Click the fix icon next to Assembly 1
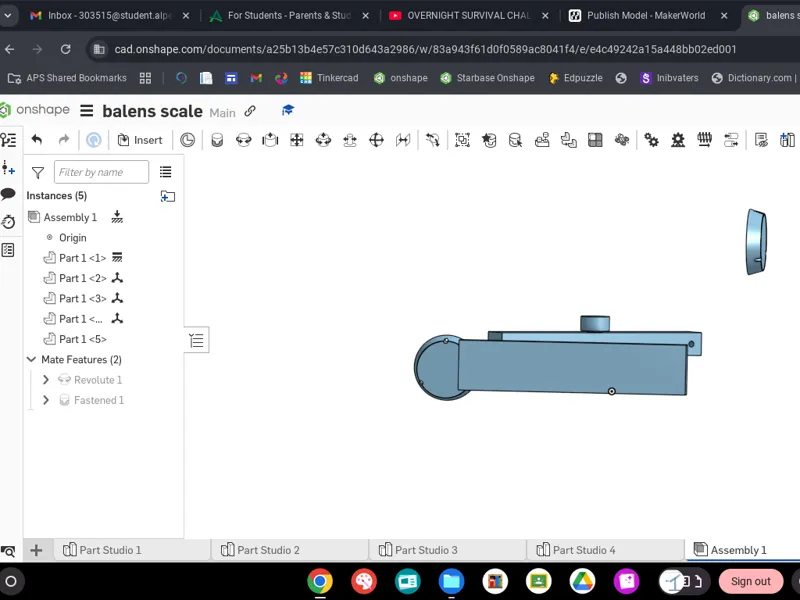 click(117, 217)
